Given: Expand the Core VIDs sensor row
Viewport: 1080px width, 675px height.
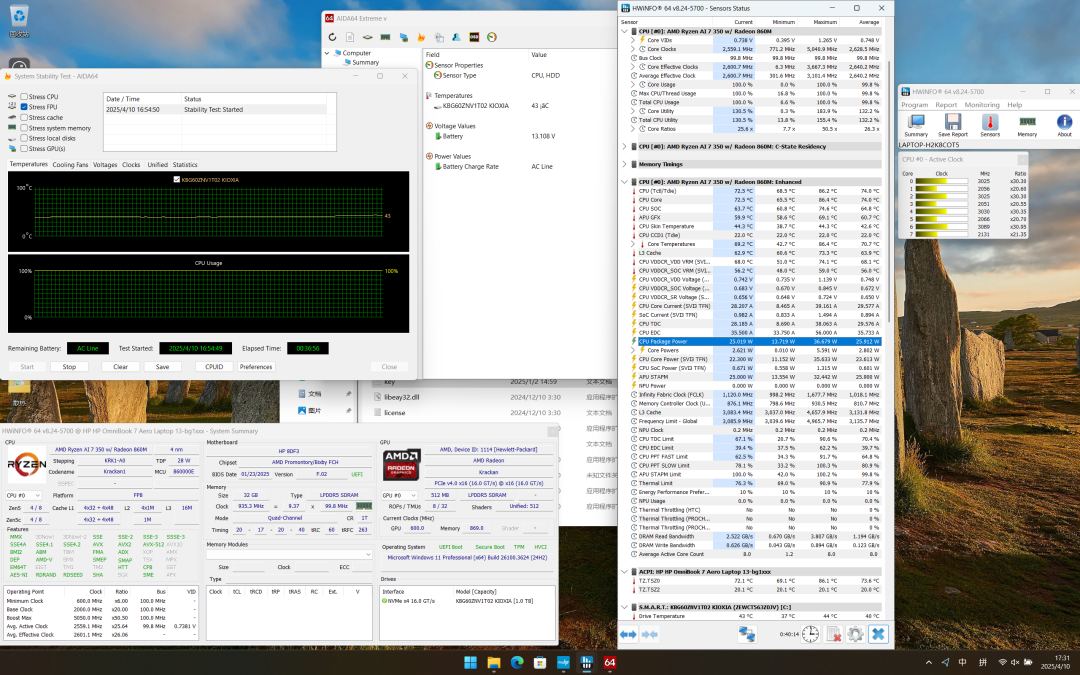Looking at the screenshot, I should pos(633,40).
